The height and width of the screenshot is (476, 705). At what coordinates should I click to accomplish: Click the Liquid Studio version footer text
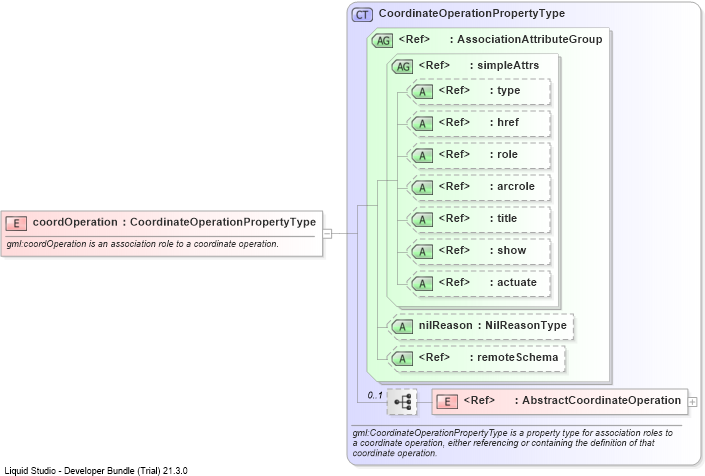[x=96, y=471]
